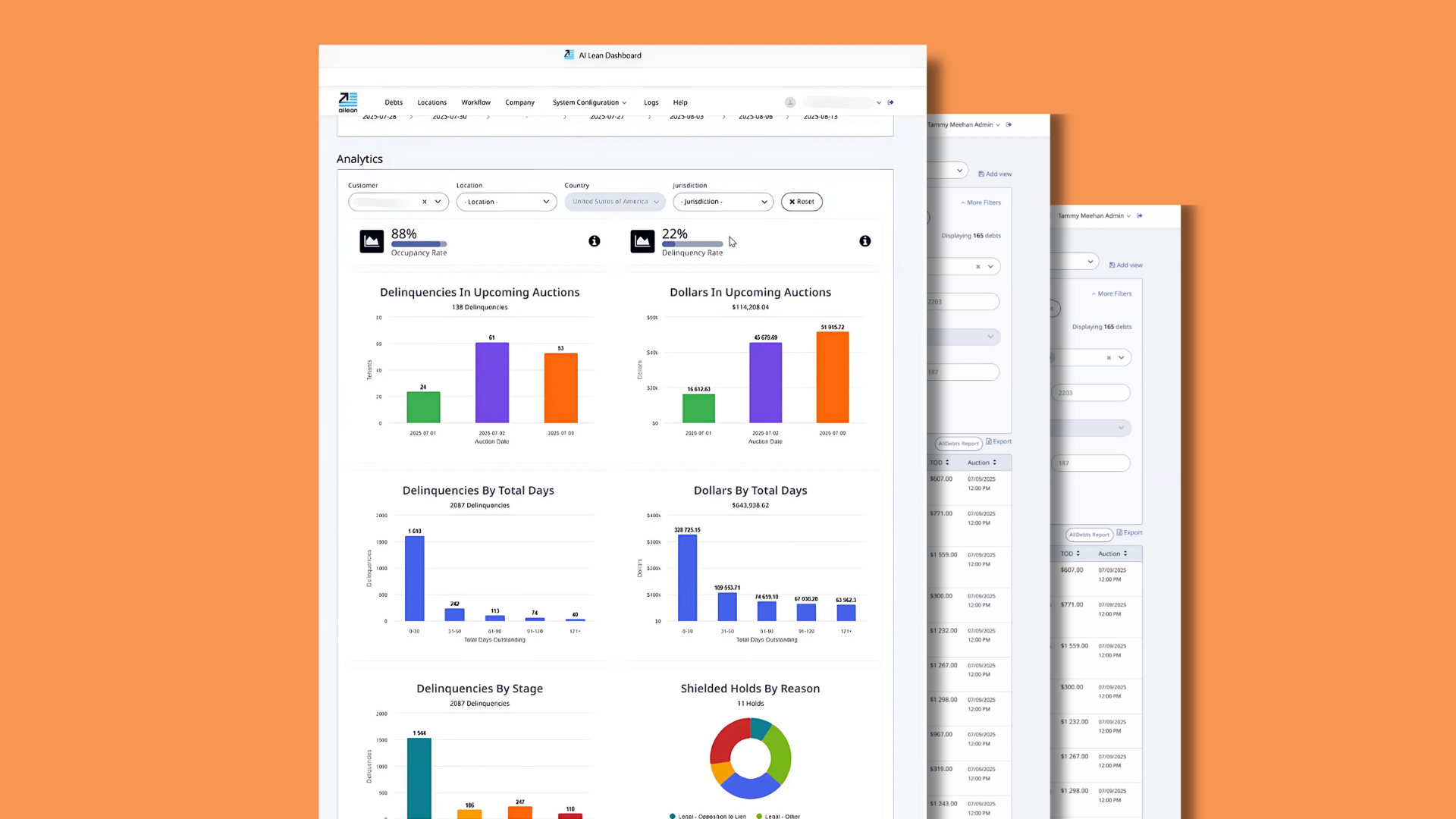The height and width of the screenshot is (819, 1456).
Task: Click the orange 2025-07-09 bar in Dollars chart
Action: 832,378
